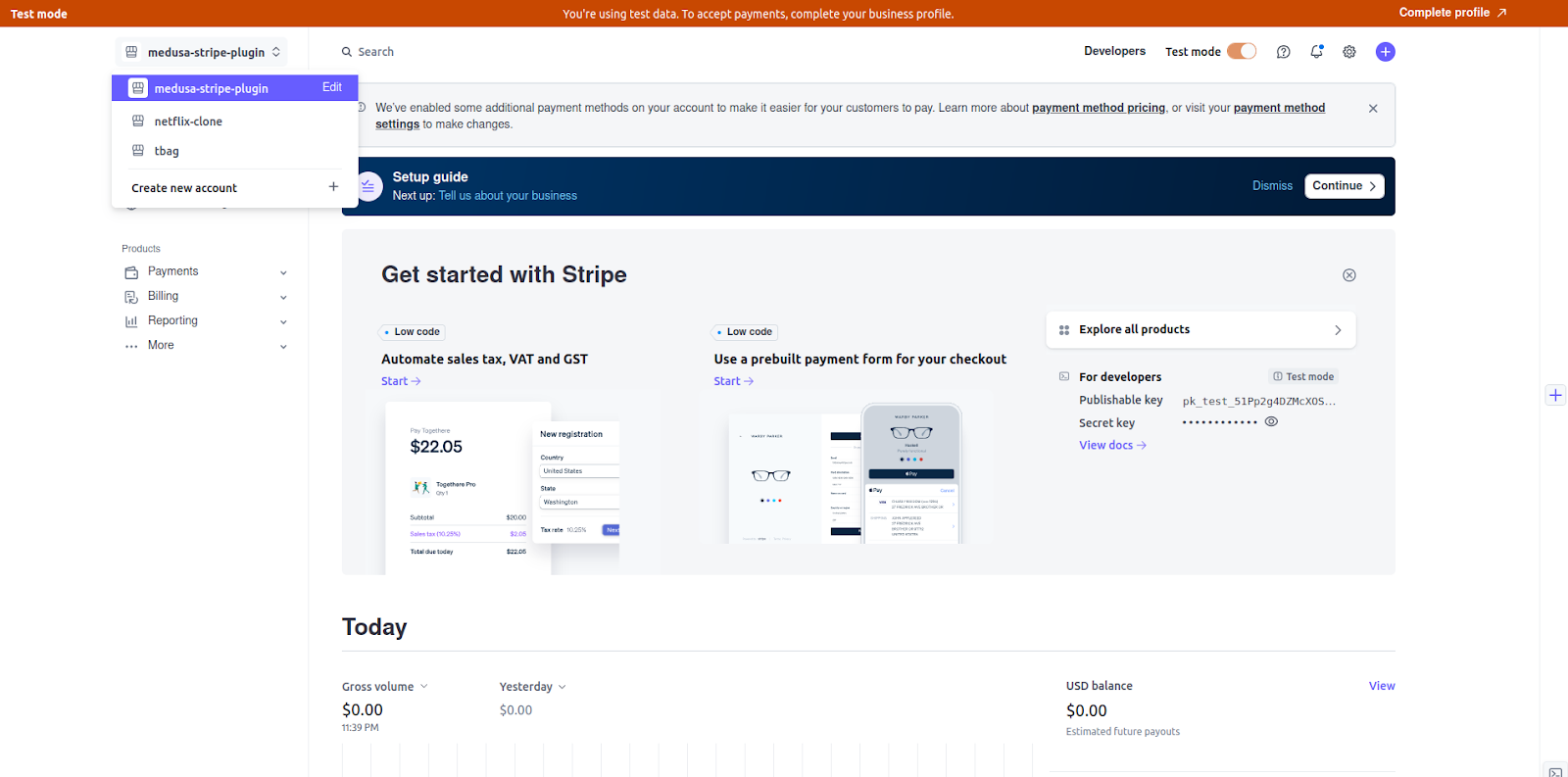Click the purple plus create button

pos(1385,52)
